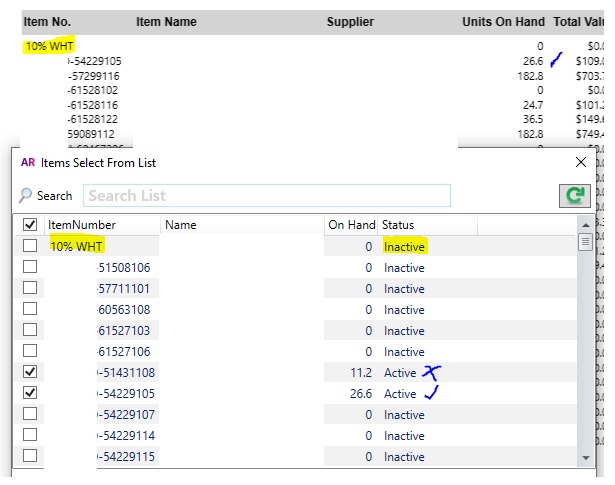Sort list by Name column header

(181, 225)
